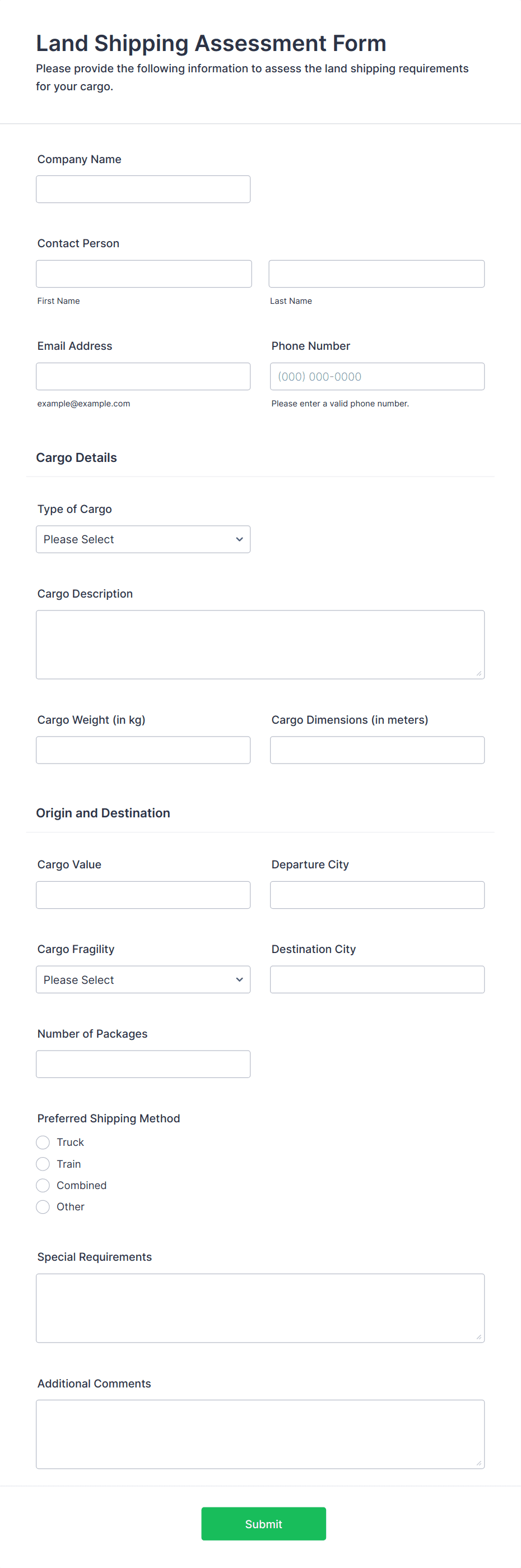Click the Number of Packages input field
Image resolution: width=521 pixels, height=1568 pixels.
(x=143, y=1063)
